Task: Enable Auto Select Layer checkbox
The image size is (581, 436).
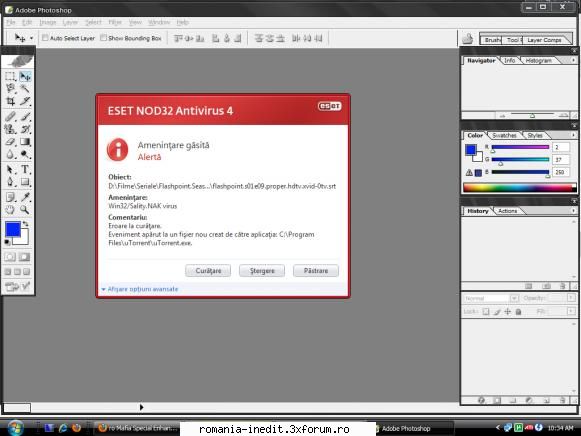Action: click(x=45, y=38)
